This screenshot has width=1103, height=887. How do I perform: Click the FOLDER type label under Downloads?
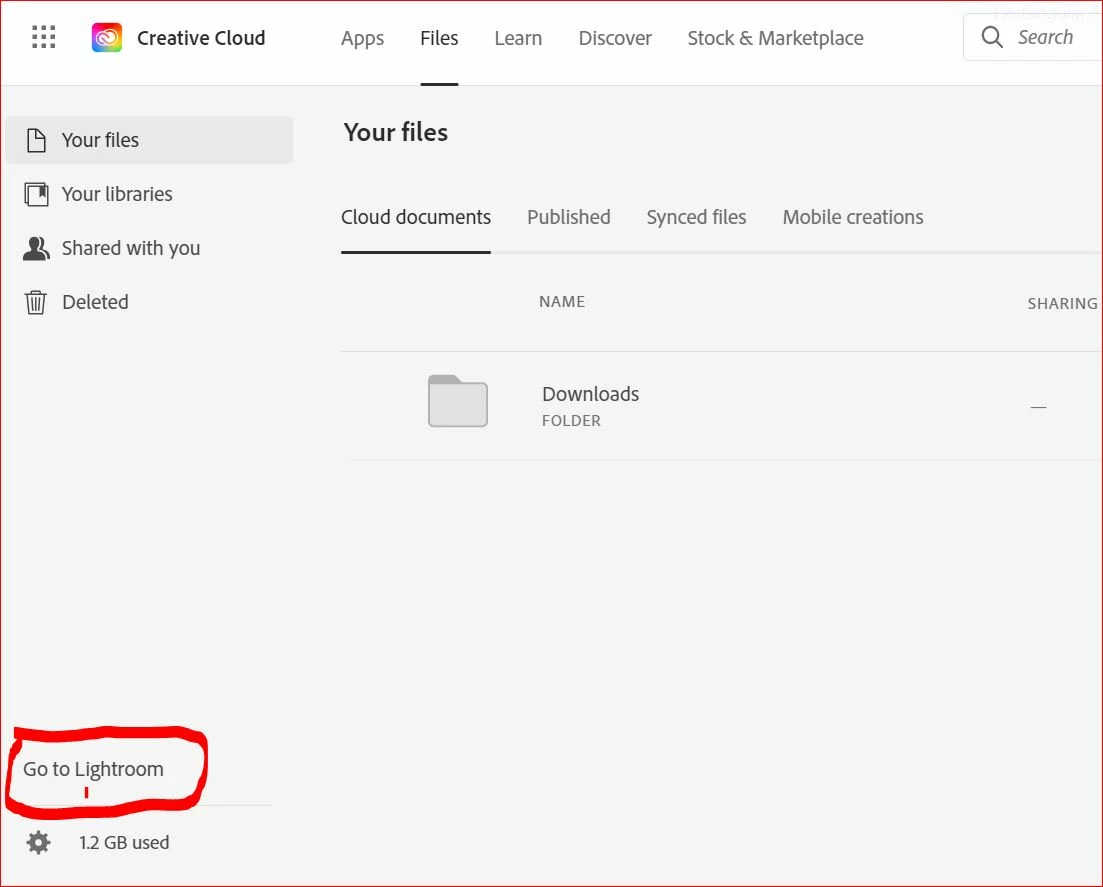tap(571, 421)
